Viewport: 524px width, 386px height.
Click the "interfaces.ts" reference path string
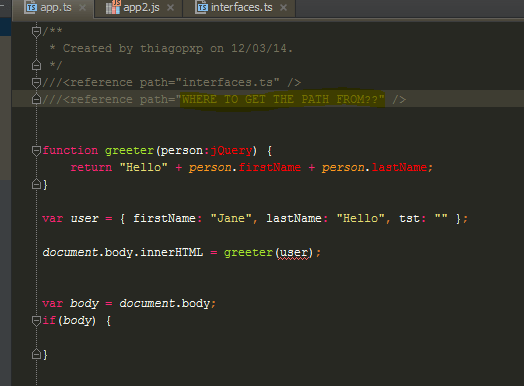[228, 83]
